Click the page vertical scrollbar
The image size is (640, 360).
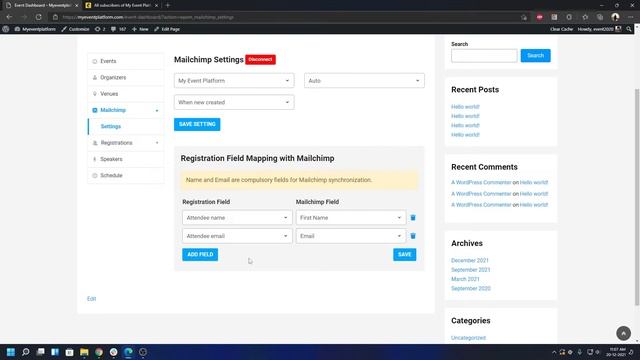click(637, 196)
